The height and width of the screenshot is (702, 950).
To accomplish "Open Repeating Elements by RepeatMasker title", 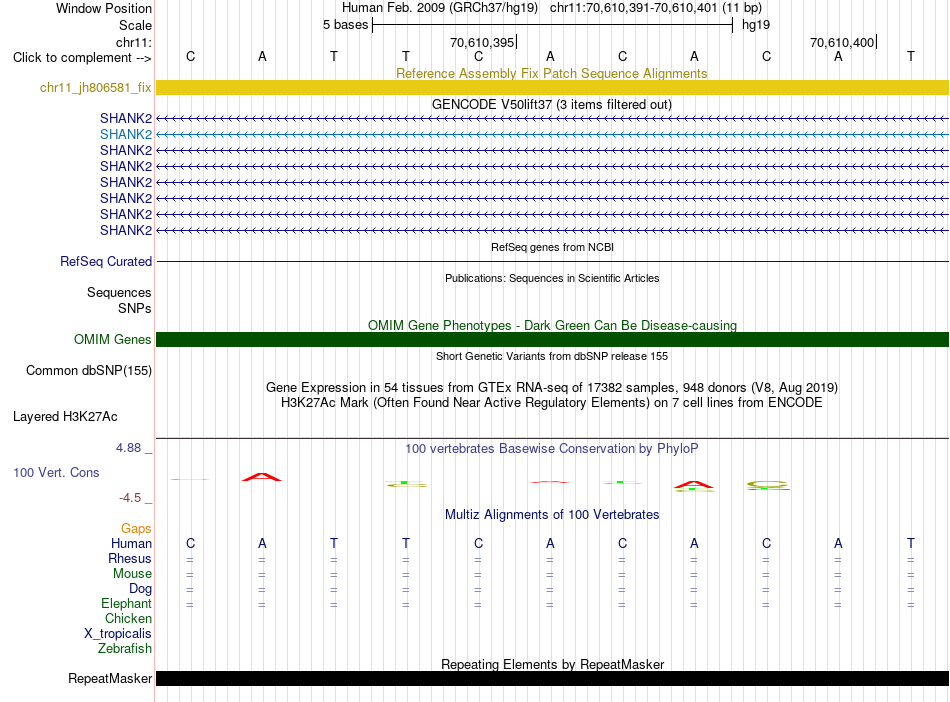I will click(552, 664).
